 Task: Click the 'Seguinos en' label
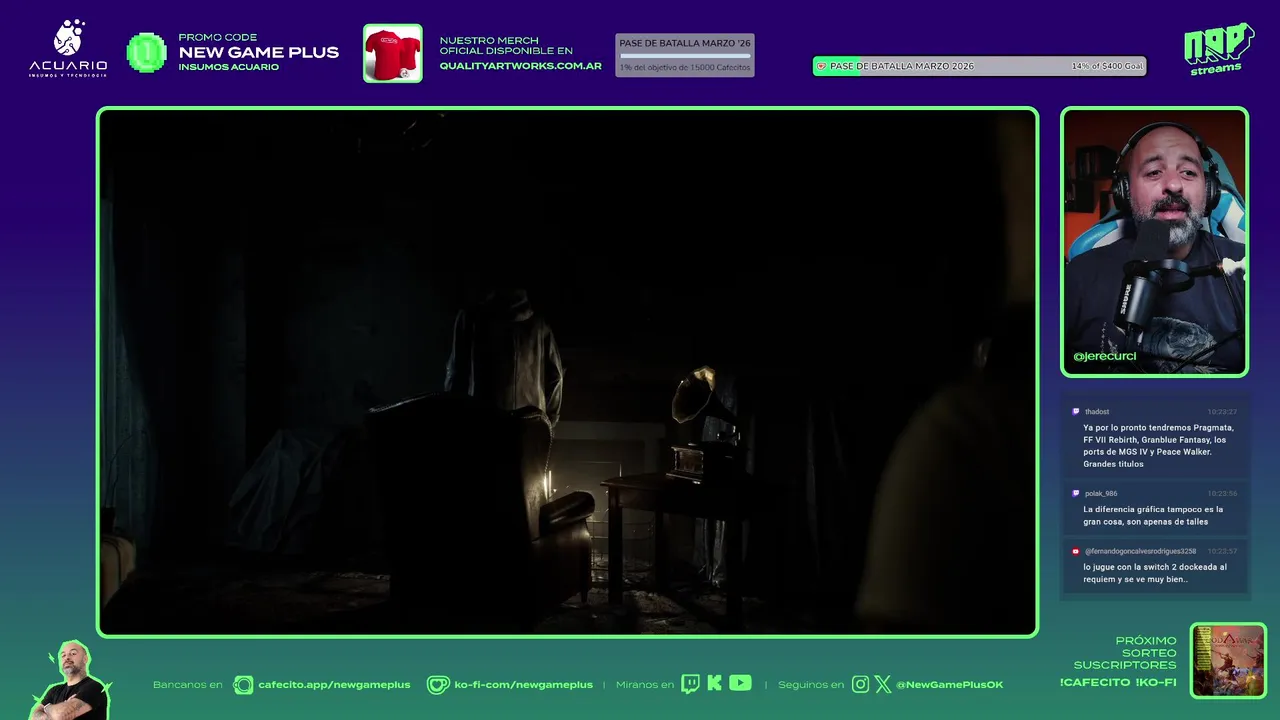point(811,685)
